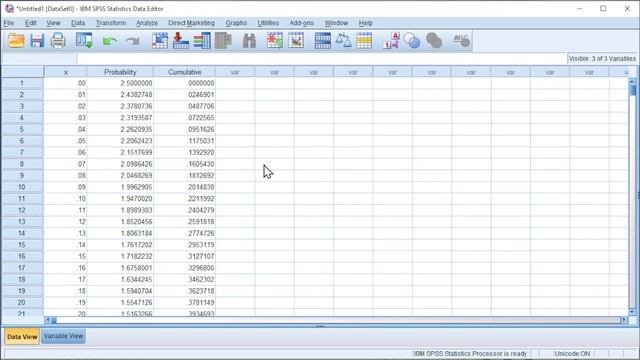Open the Utilities menu
Viewport: 640px width, 360px height.
[x=268, y=23]
